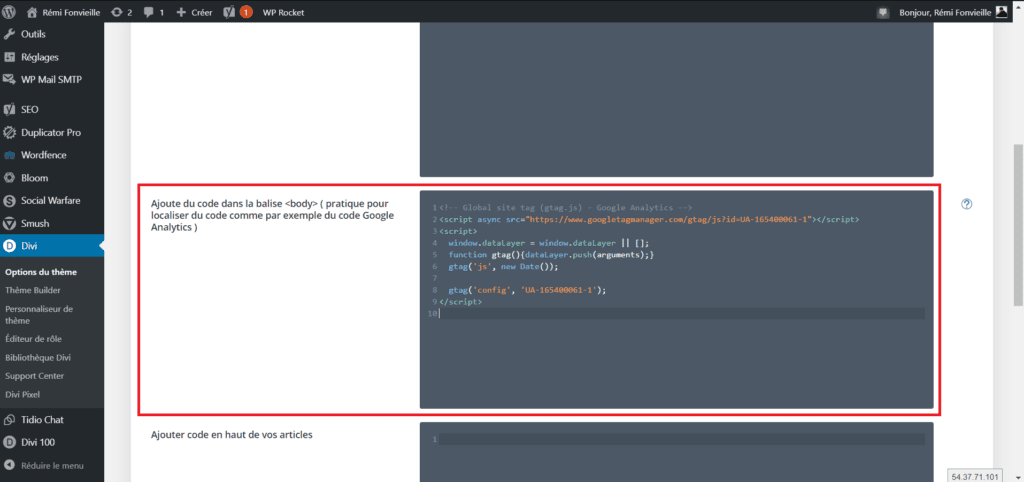Click the page vertical scrollbar

click(x=1017, y=225)
